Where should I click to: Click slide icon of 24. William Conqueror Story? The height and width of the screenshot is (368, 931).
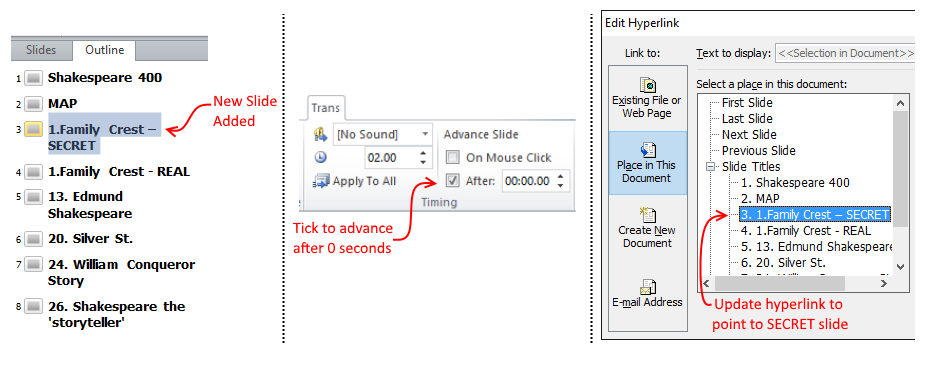[x=34, y=264]
